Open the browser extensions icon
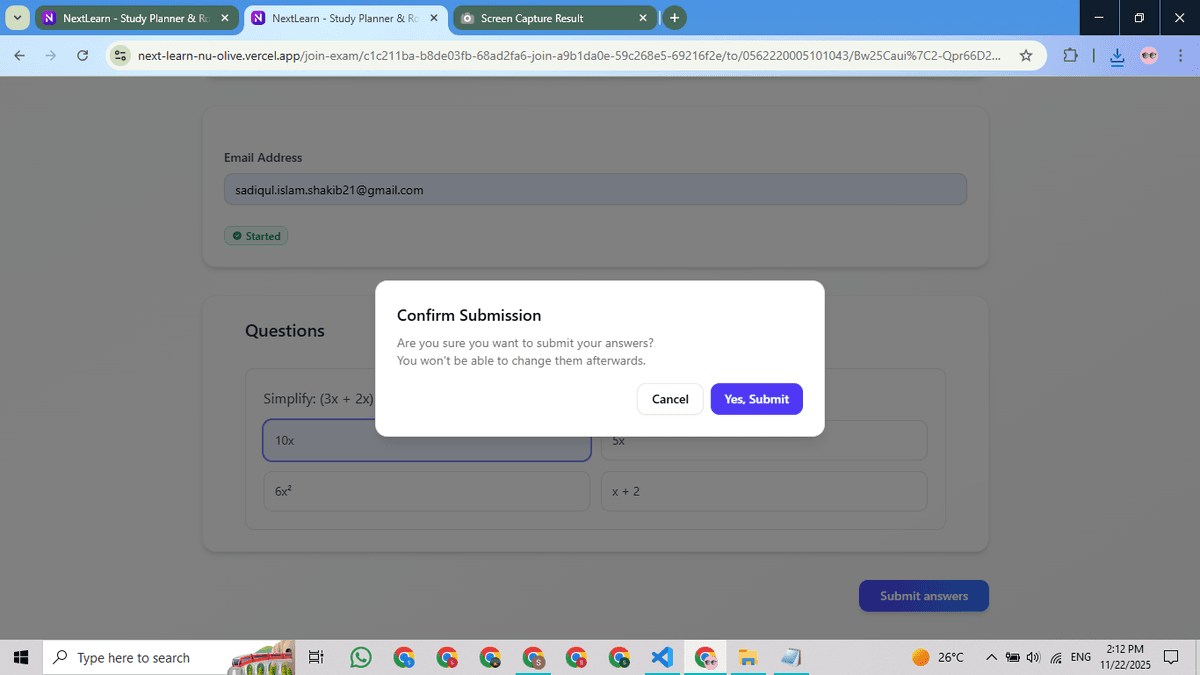Screen dimensions: 1200x675 click(1070, 56)
